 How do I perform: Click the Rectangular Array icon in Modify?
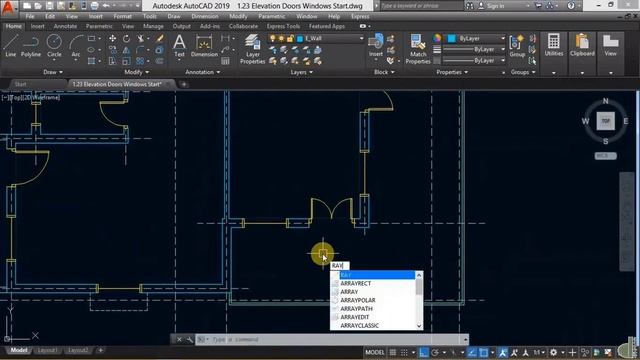pos(140,61)
